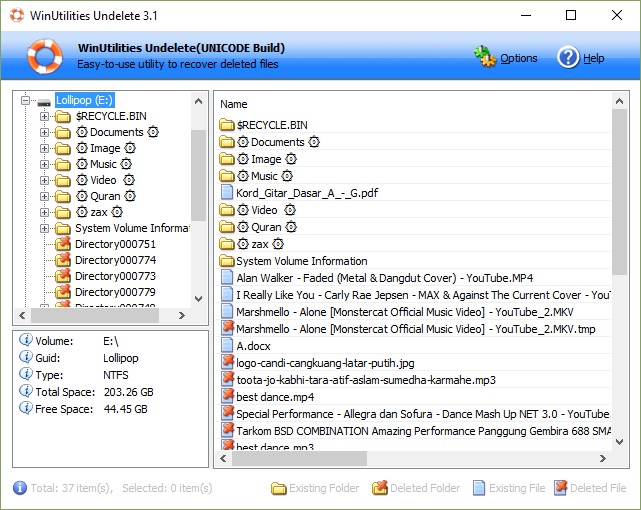This screenshot has height=510, width=641.
Task: Click deleted icon of Marshmello MKV.tmp file
Action: pyautogui.click(x=227, y=328)
